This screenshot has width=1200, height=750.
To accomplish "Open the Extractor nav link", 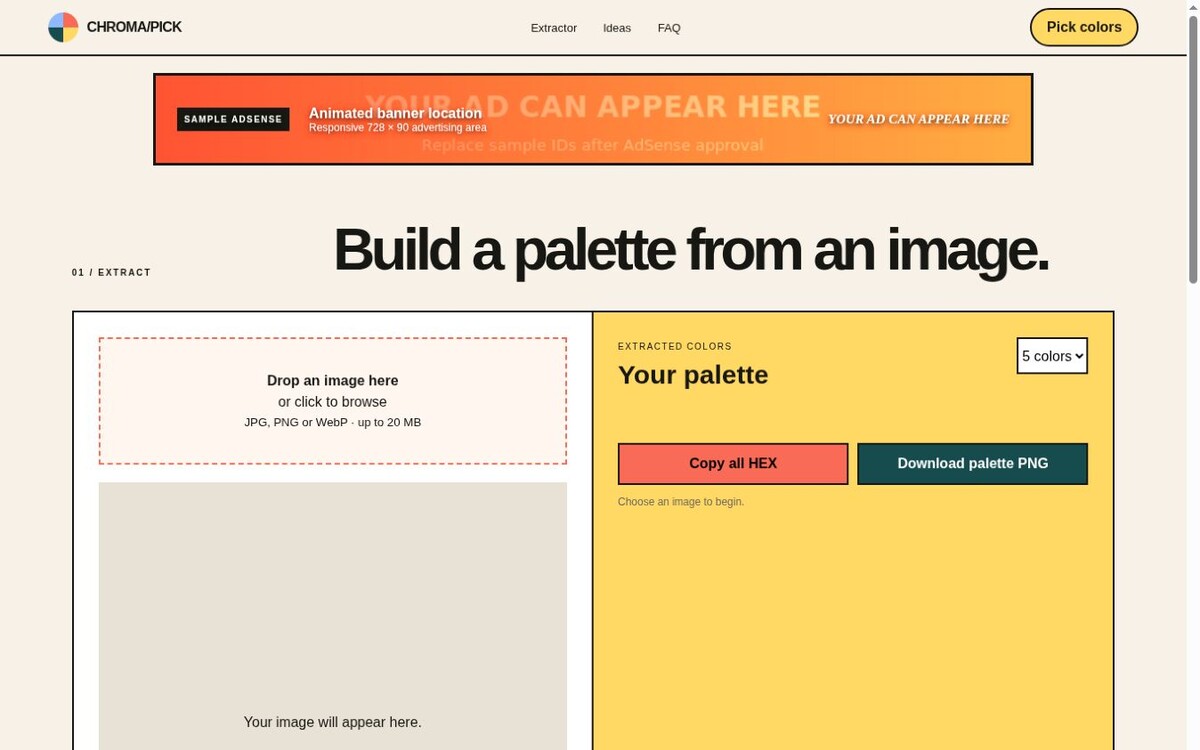I will point(553,28).
